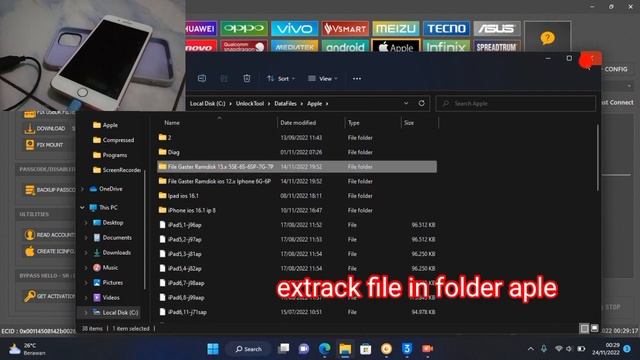Viewport: 640px width, 360px height.
Task: Click DOWNLOAD in UnlockTool sidebar
Action: click(45, 129)
